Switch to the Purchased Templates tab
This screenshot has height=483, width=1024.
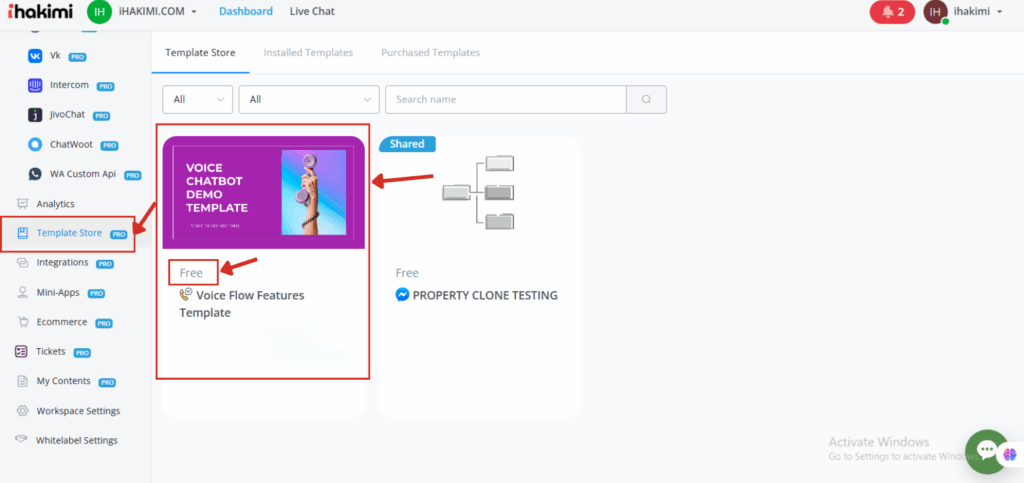(x=430, y=52)
